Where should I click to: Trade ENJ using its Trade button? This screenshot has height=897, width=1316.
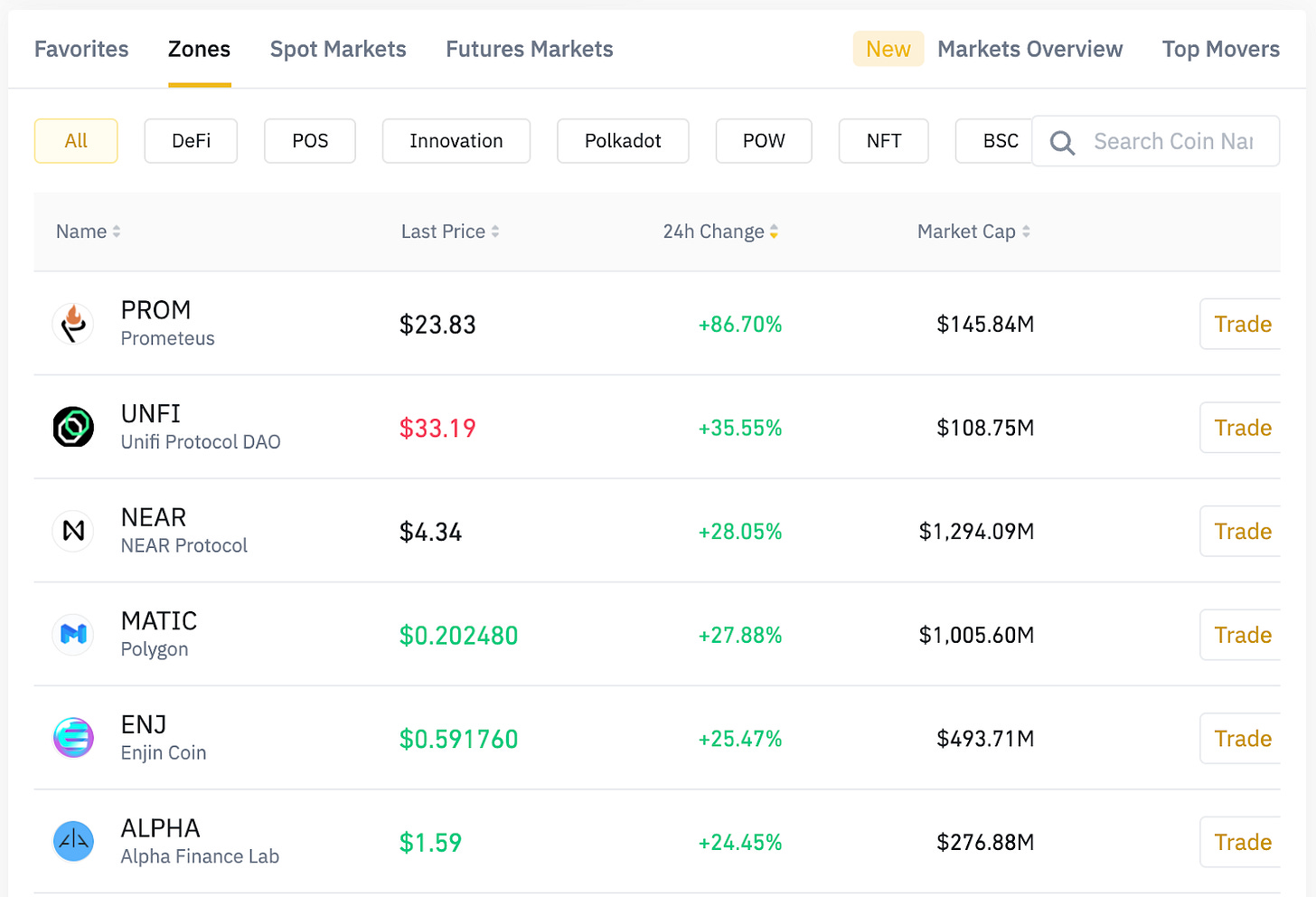(1242, 739)
